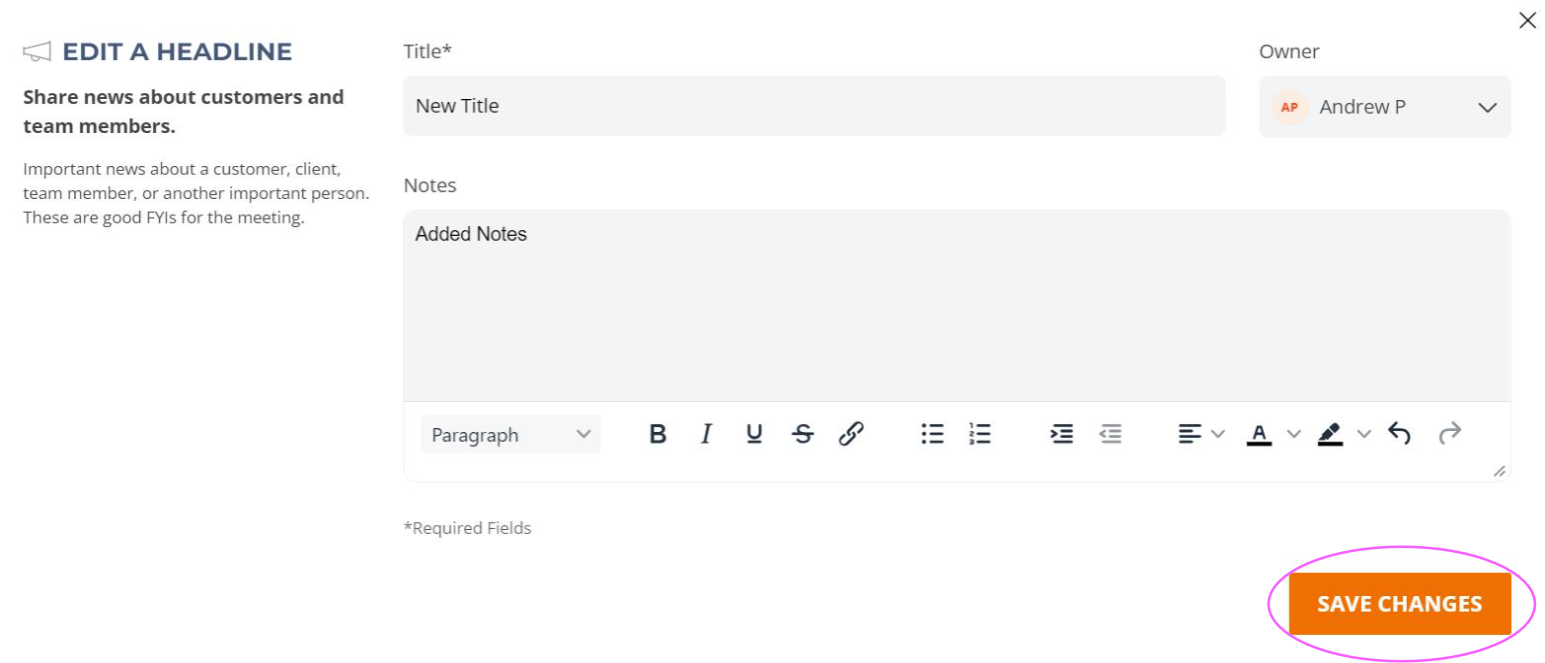The width and height of the screenshot is (1545, 663).
Task: Apply the black font color swatch
Action: click(x=1259, y=434)
